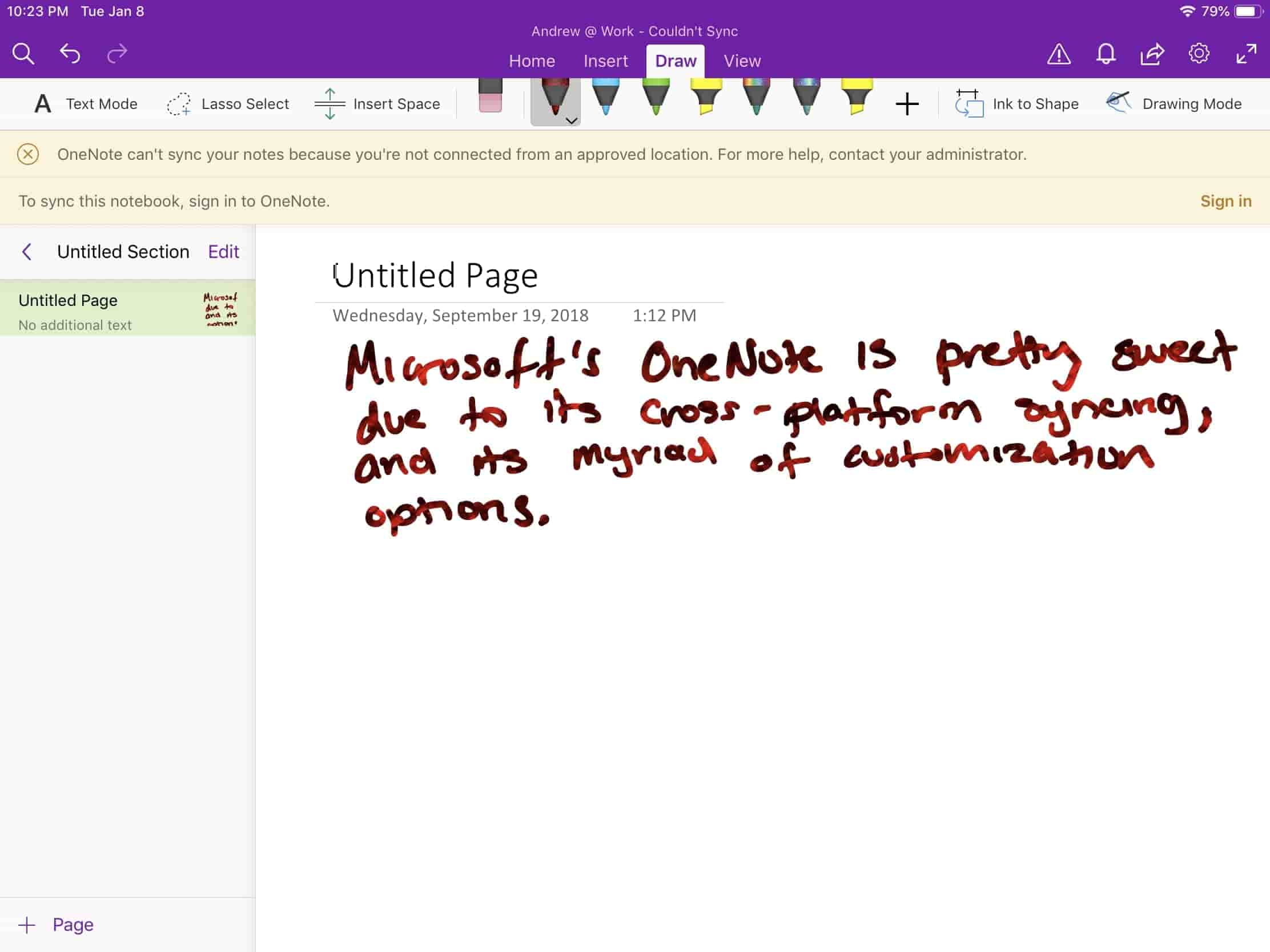Add a new pen with plus icon
This screenshot has height=952, width=1270.
tap(907, 104)
